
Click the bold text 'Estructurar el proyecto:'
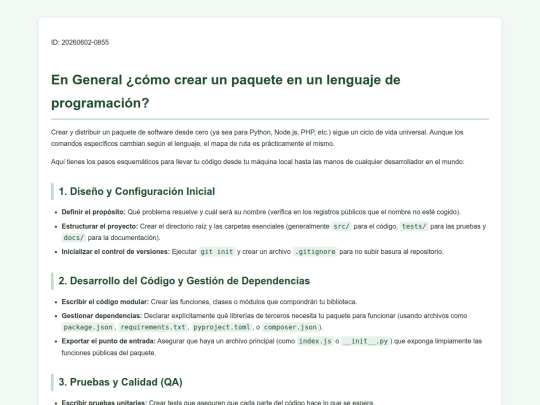click(x=100, y=227)
